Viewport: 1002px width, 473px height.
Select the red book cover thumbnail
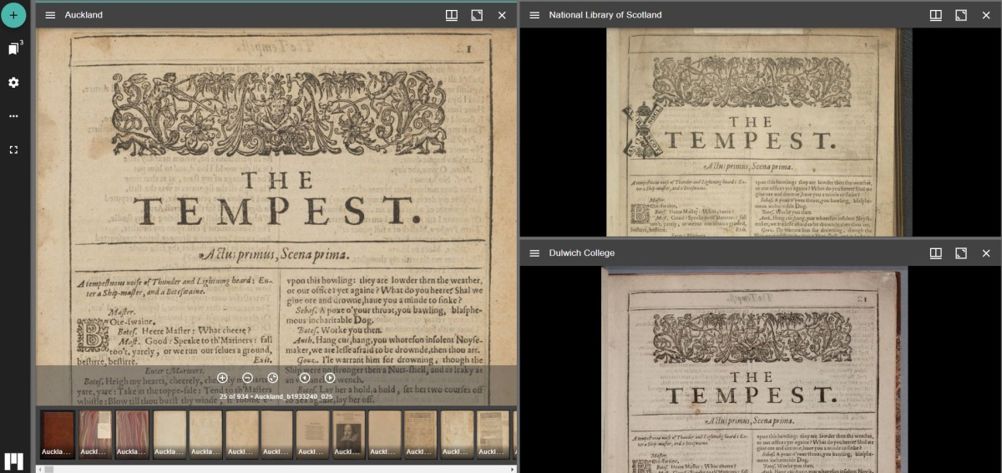click(x=58, y=434)
